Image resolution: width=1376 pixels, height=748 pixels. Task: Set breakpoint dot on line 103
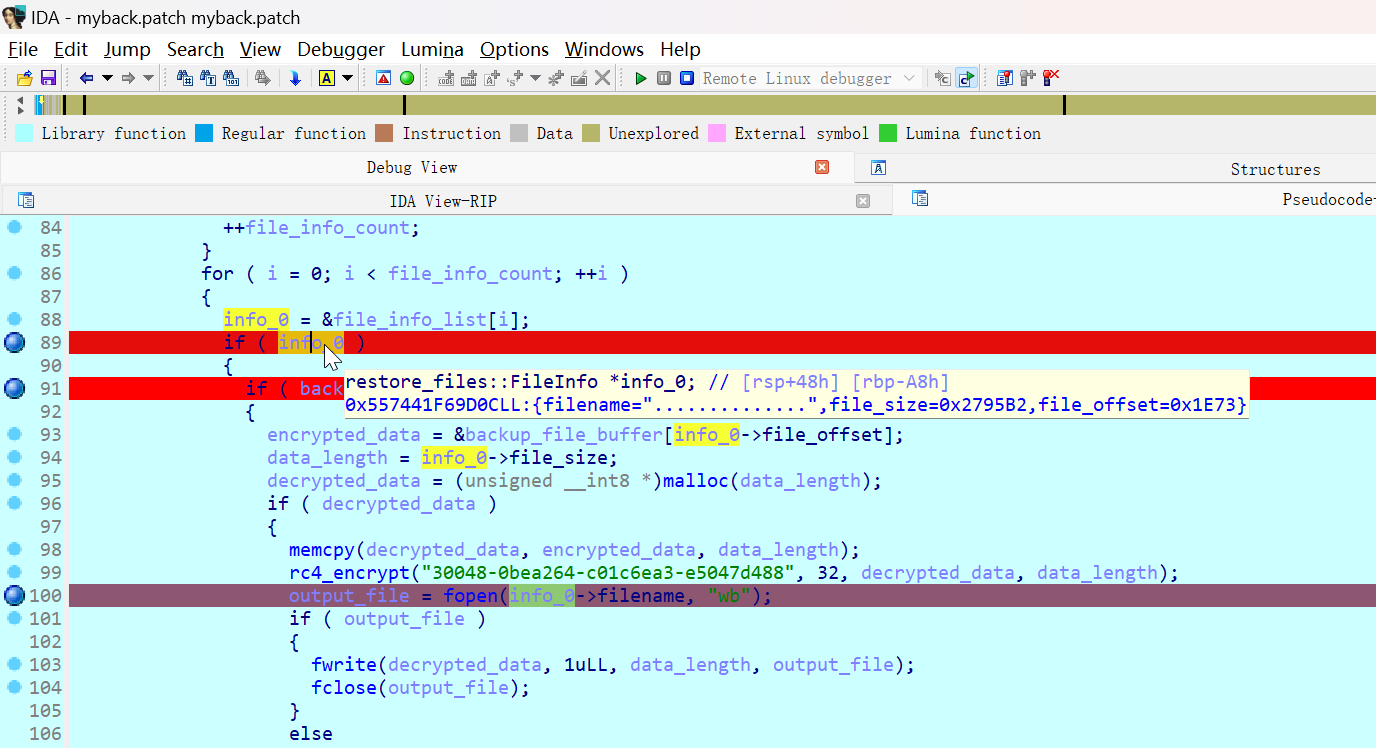click(x=14, y=664)
